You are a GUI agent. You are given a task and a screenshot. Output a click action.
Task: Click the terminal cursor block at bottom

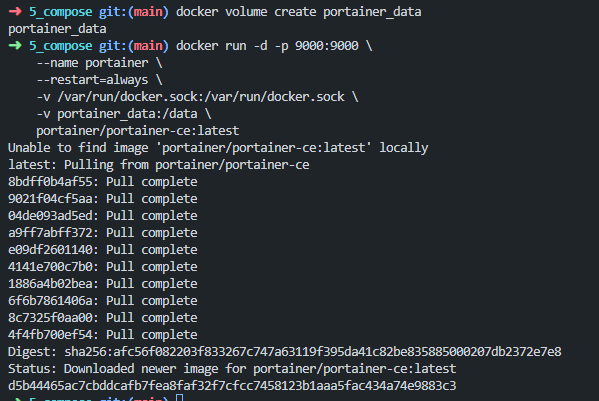point(180,398)
